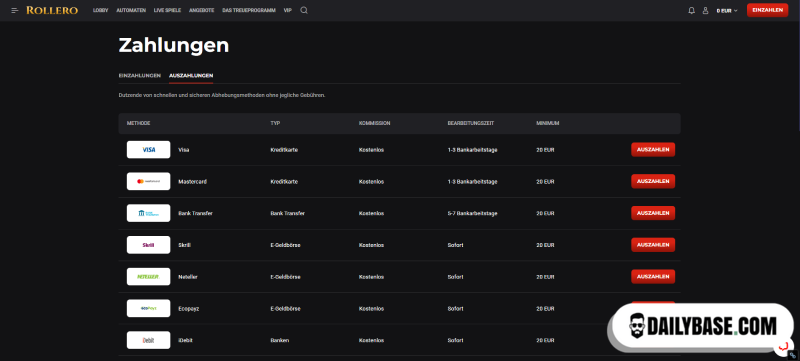Viewport: 800px width, 361px height.
Task: Click the iDebit payment logo
Action: pyautogui.click(x=148, y=340)
